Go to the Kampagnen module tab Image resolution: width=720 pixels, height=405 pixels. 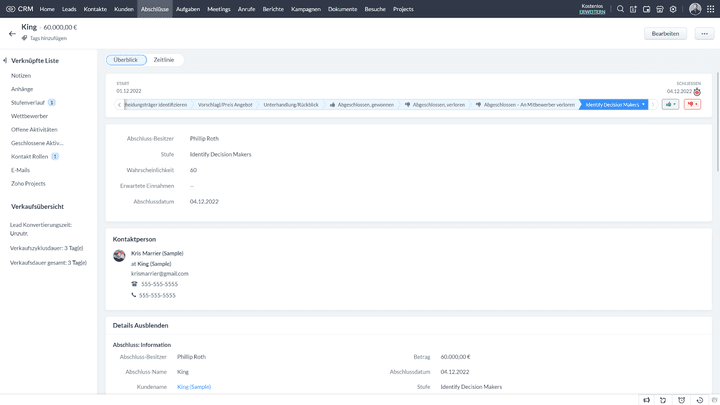(306, 9)
